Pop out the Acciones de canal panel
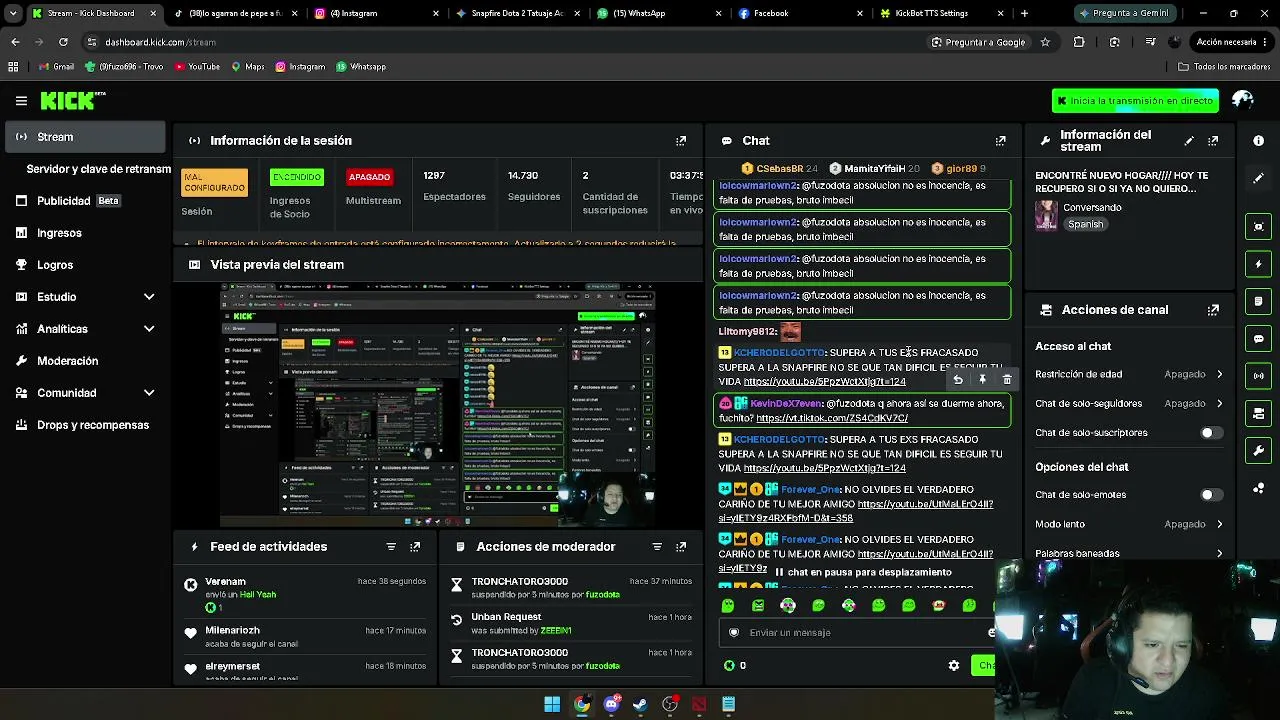Viewport: 1280px width, 720px height. click(x=1213, y=310)
